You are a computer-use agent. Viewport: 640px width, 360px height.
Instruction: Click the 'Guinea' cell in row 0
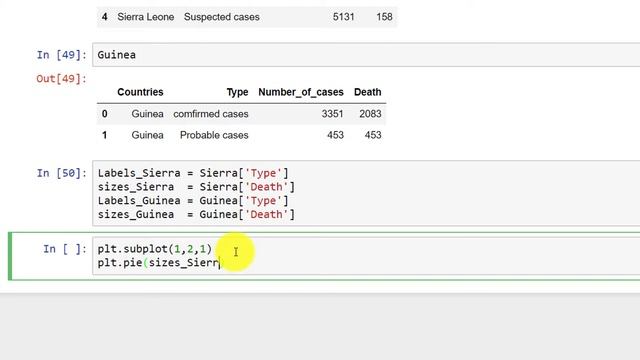click(147, 114)
